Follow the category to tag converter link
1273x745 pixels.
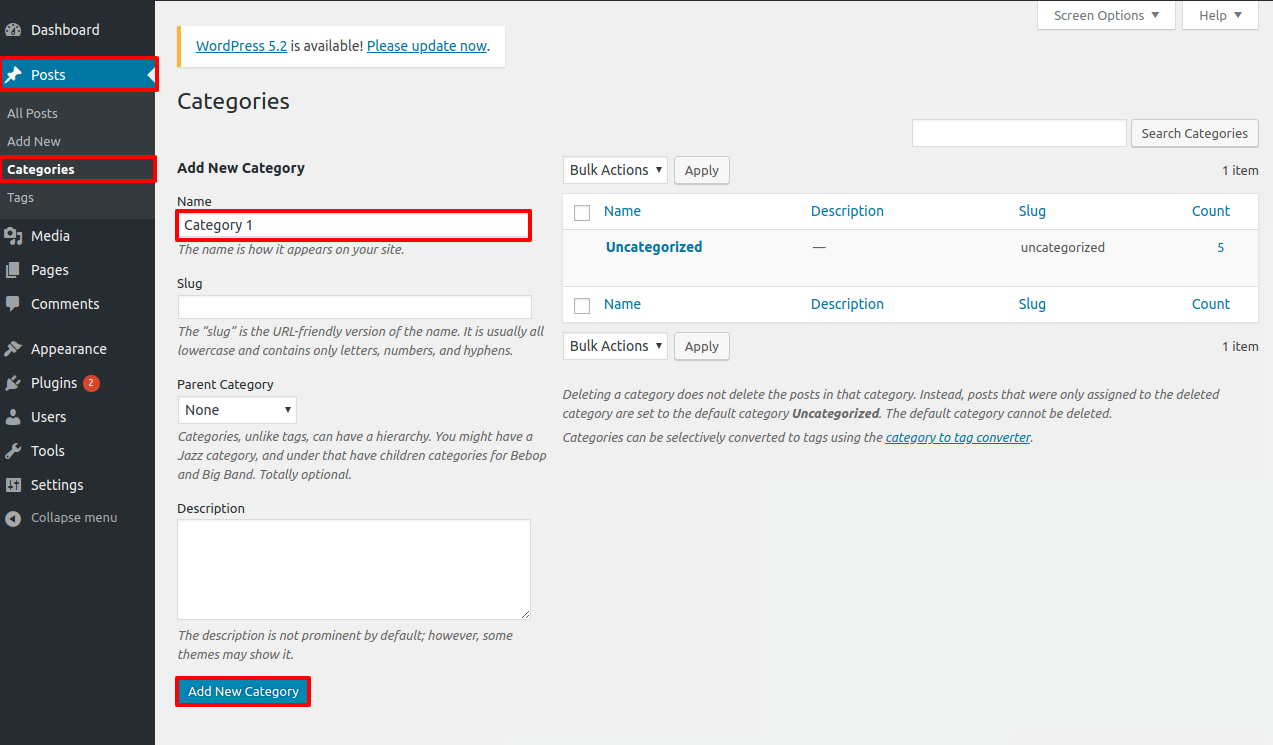tap(957, 438)
